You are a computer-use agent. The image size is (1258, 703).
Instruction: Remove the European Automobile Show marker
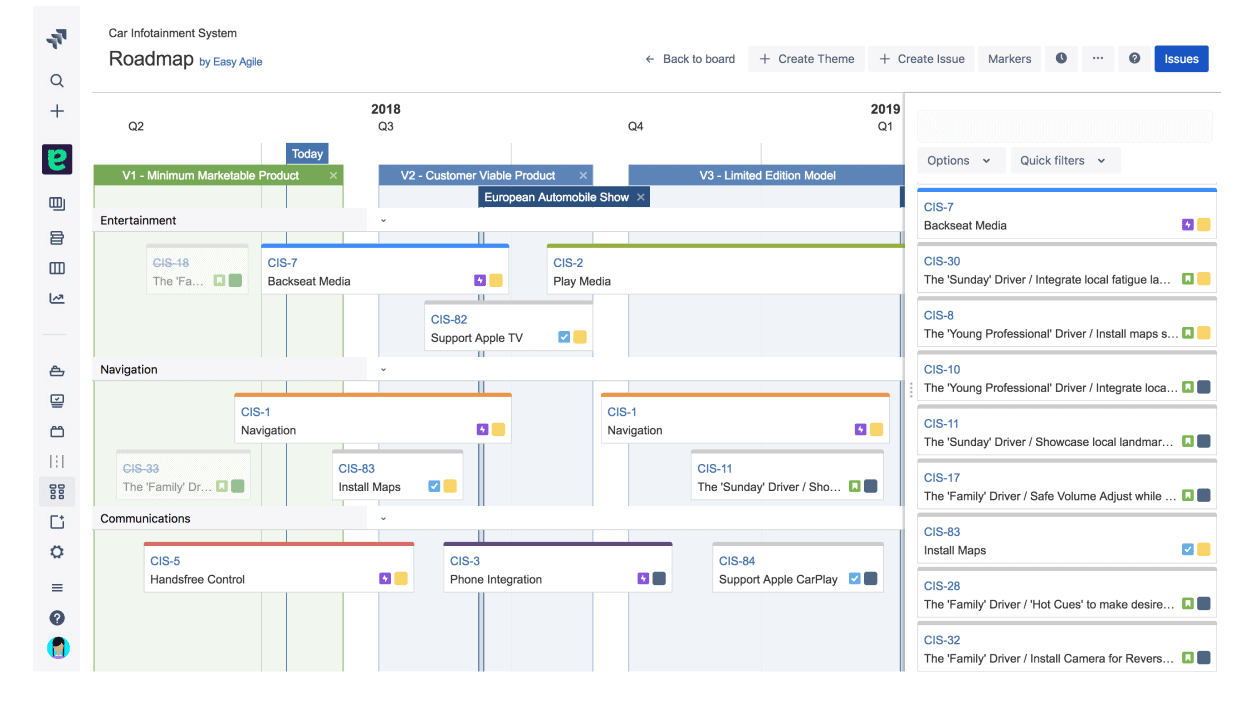click(643, 196)
